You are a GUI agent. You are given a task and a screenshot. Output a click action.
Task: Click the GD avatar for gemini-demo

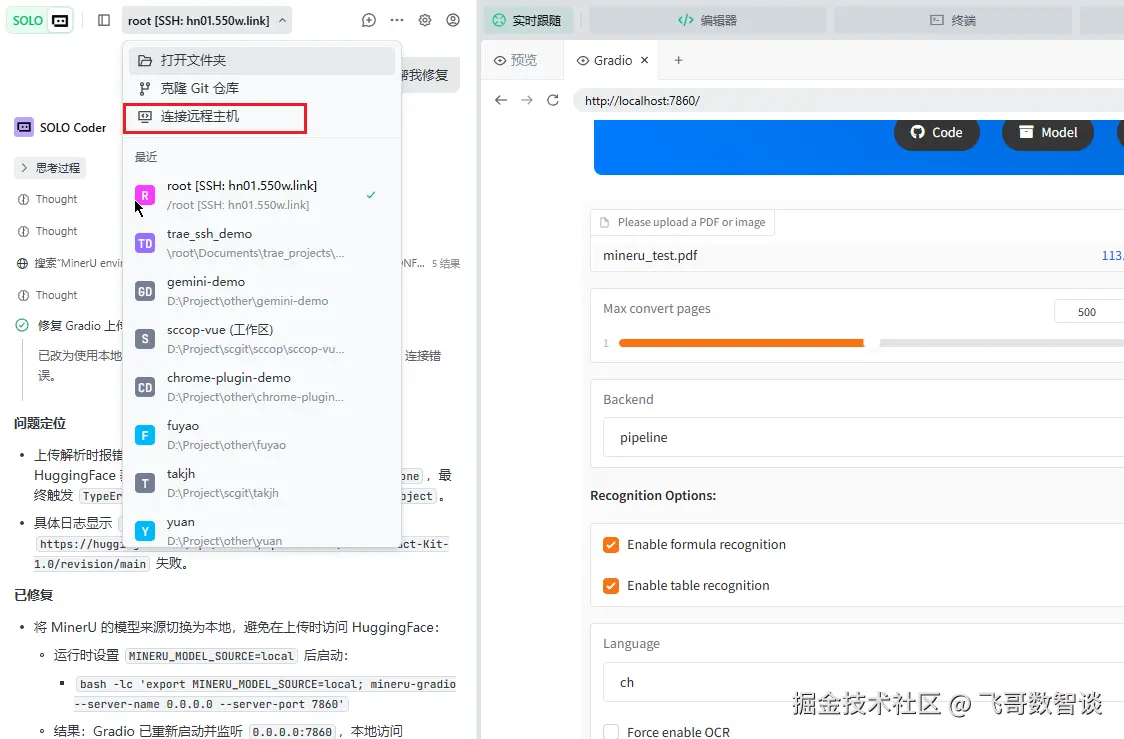[x=145, y=291]
